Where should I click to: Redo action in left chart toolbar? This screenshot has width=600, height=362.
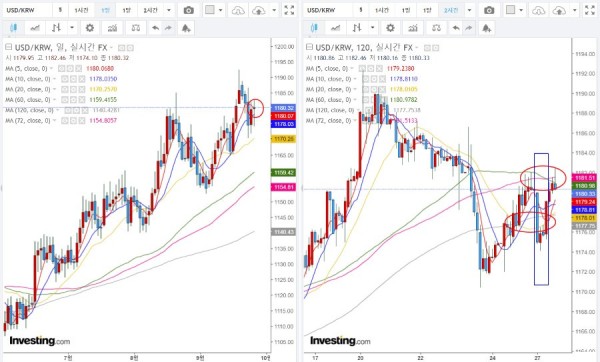168,28
